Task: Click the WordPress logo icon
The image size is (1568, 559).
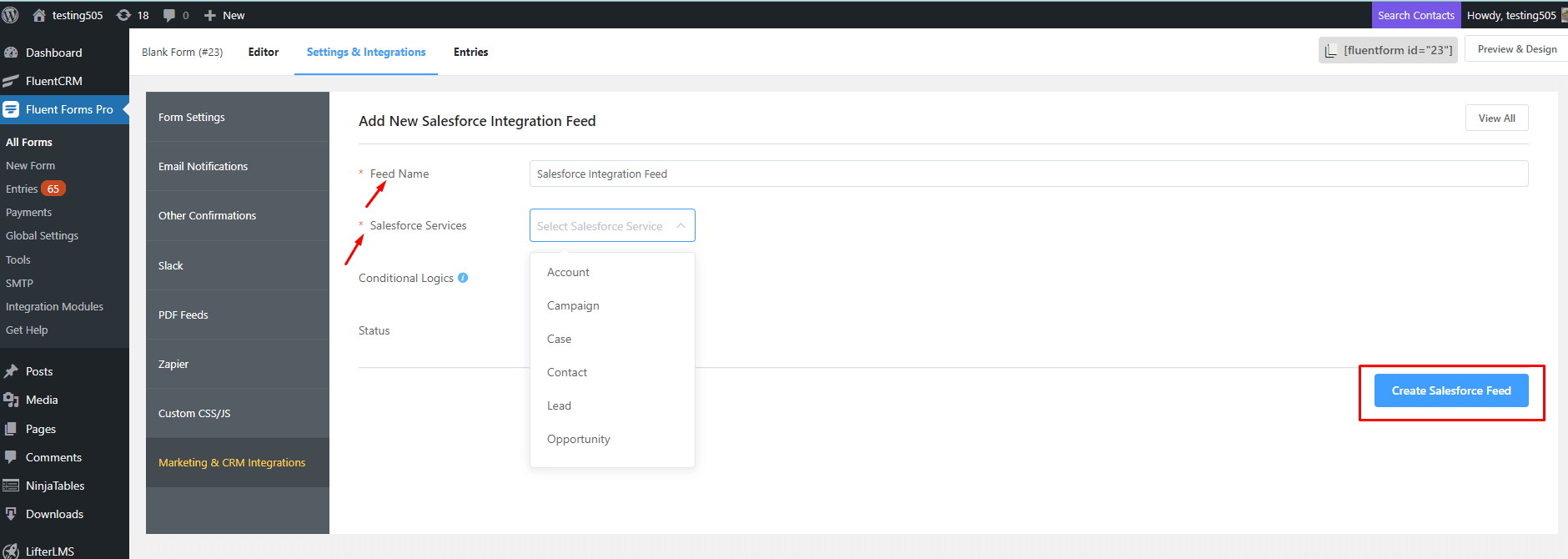Action: coord(10,15)
